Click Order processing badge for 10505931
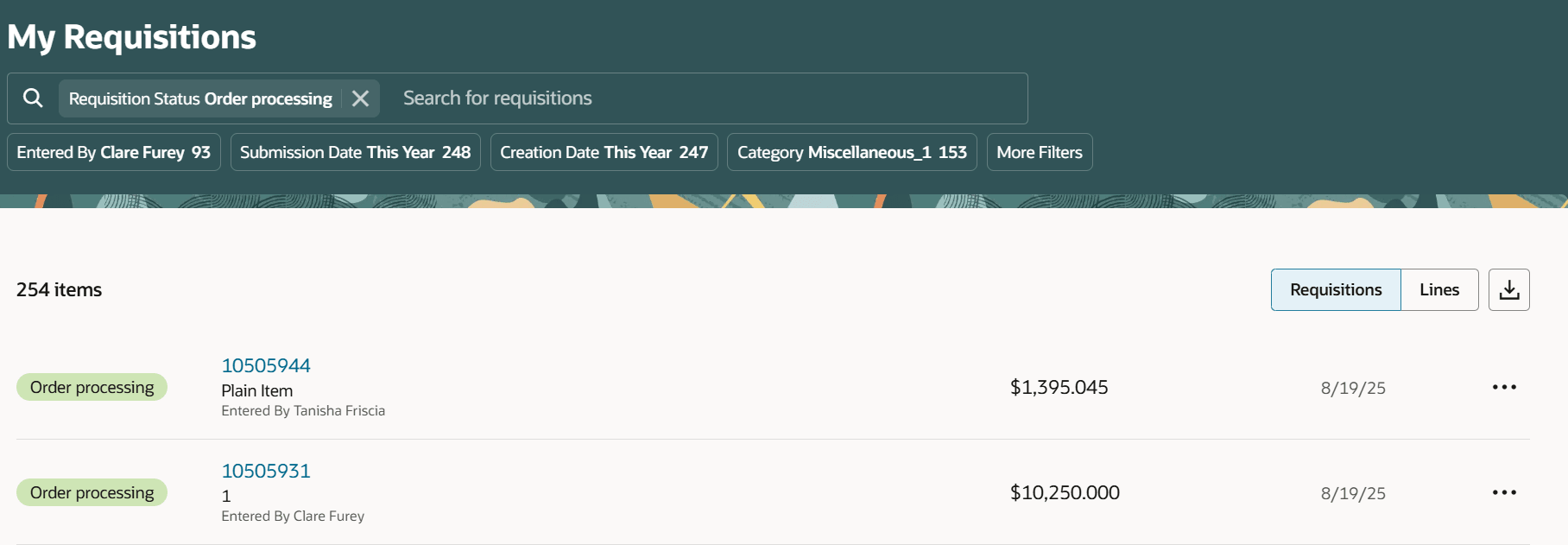1568x545 pixels. point(92,492)
